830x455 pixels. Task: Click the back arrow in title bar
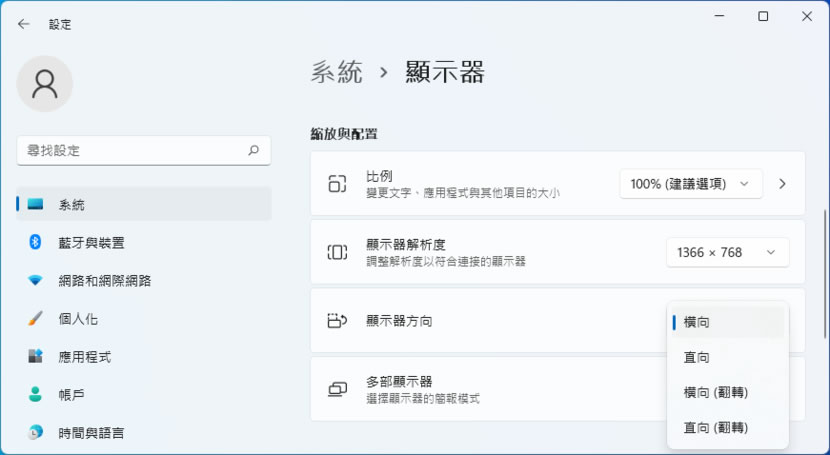pos(24,24)
